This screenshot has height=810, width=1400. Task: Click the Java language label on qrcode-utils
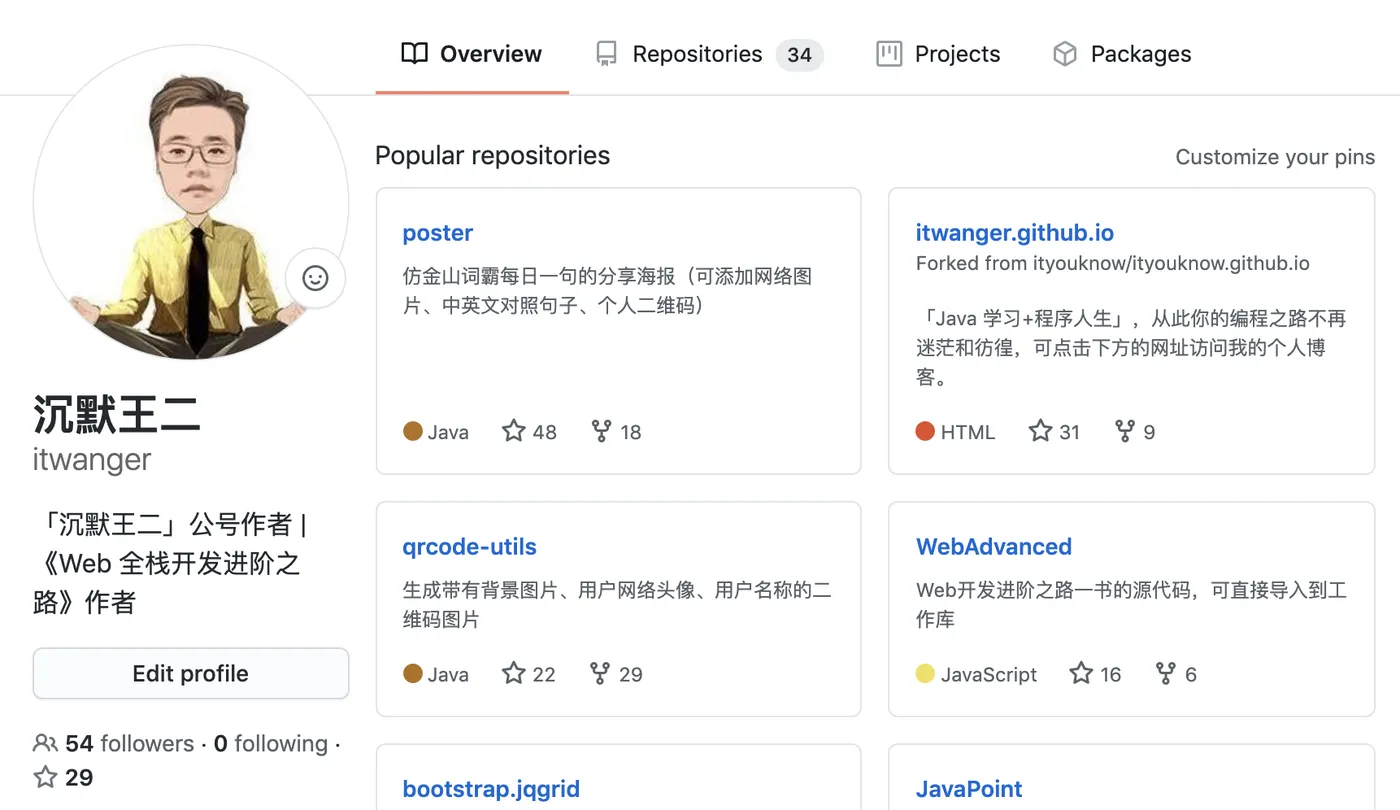click(x=448, y=675)
